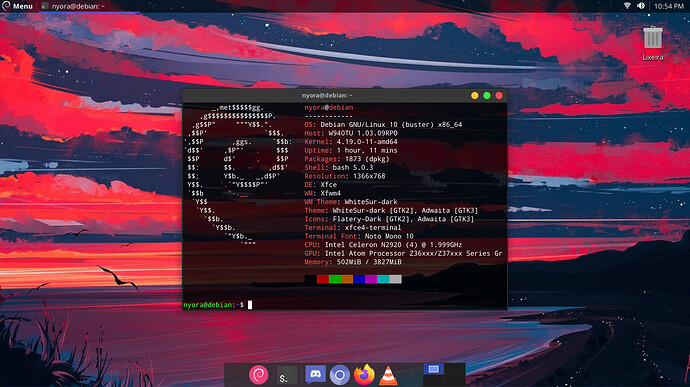
Task: Click the Shell line bash 5.0.3
Action: [339, 167]
